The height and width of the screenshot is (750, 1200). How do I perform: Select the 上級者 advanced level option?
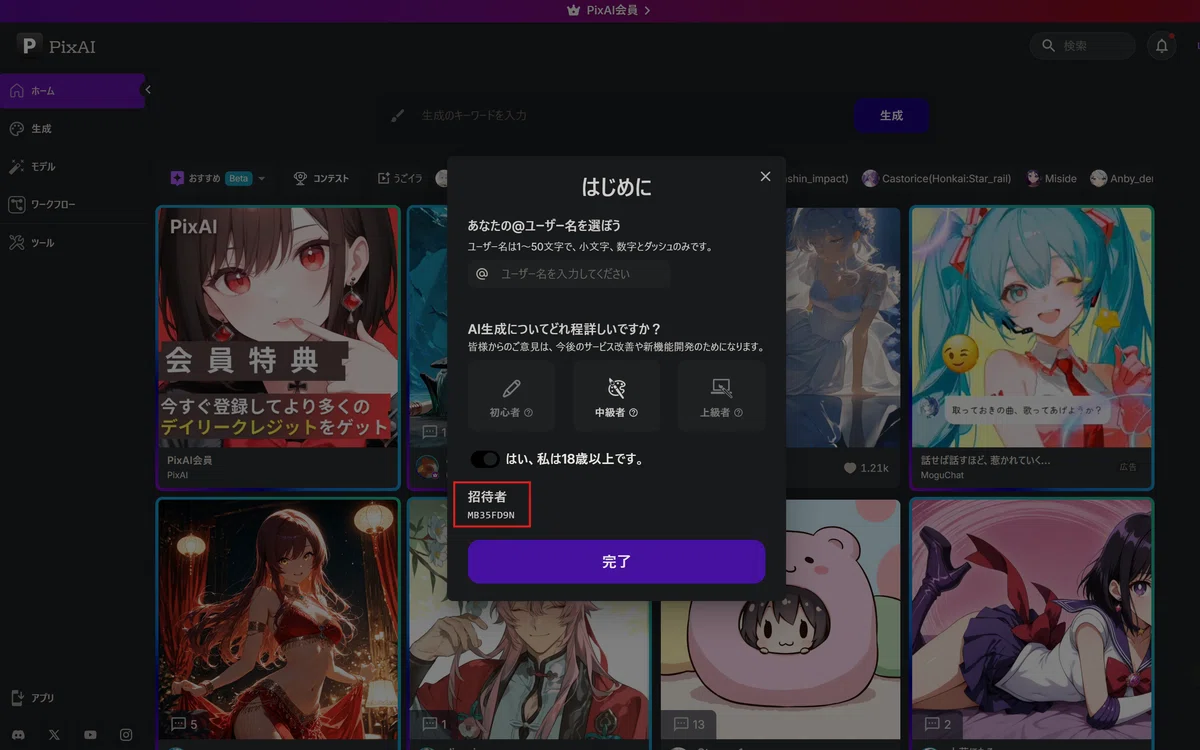coord(721,396)
